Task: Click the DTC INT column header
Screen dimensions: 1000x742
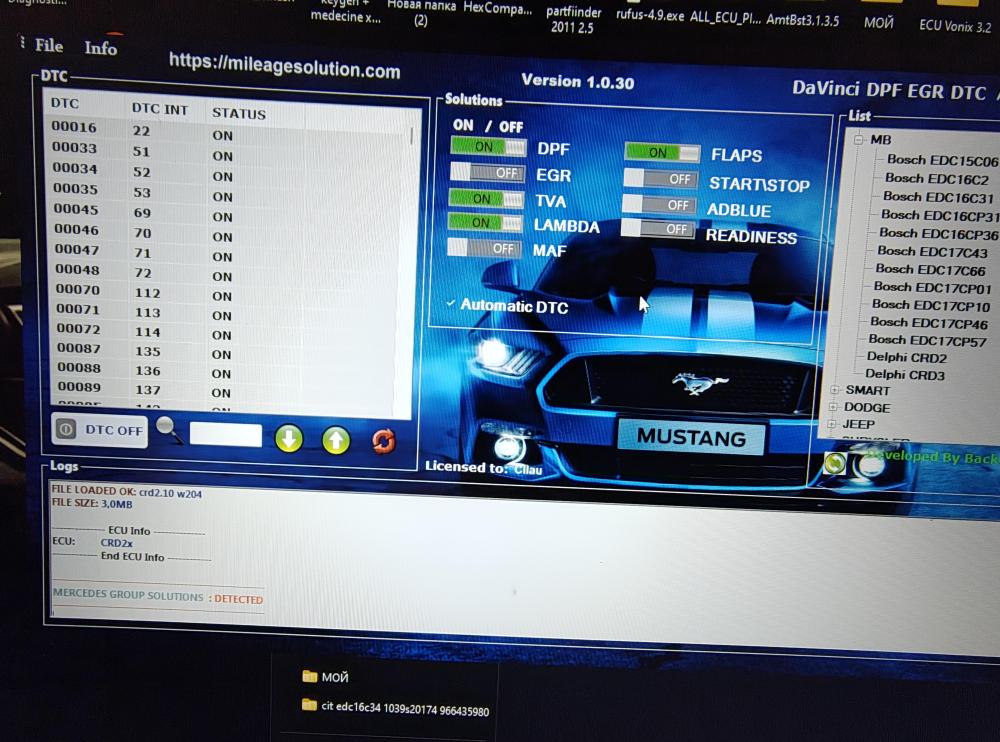Action: point(159,109)
